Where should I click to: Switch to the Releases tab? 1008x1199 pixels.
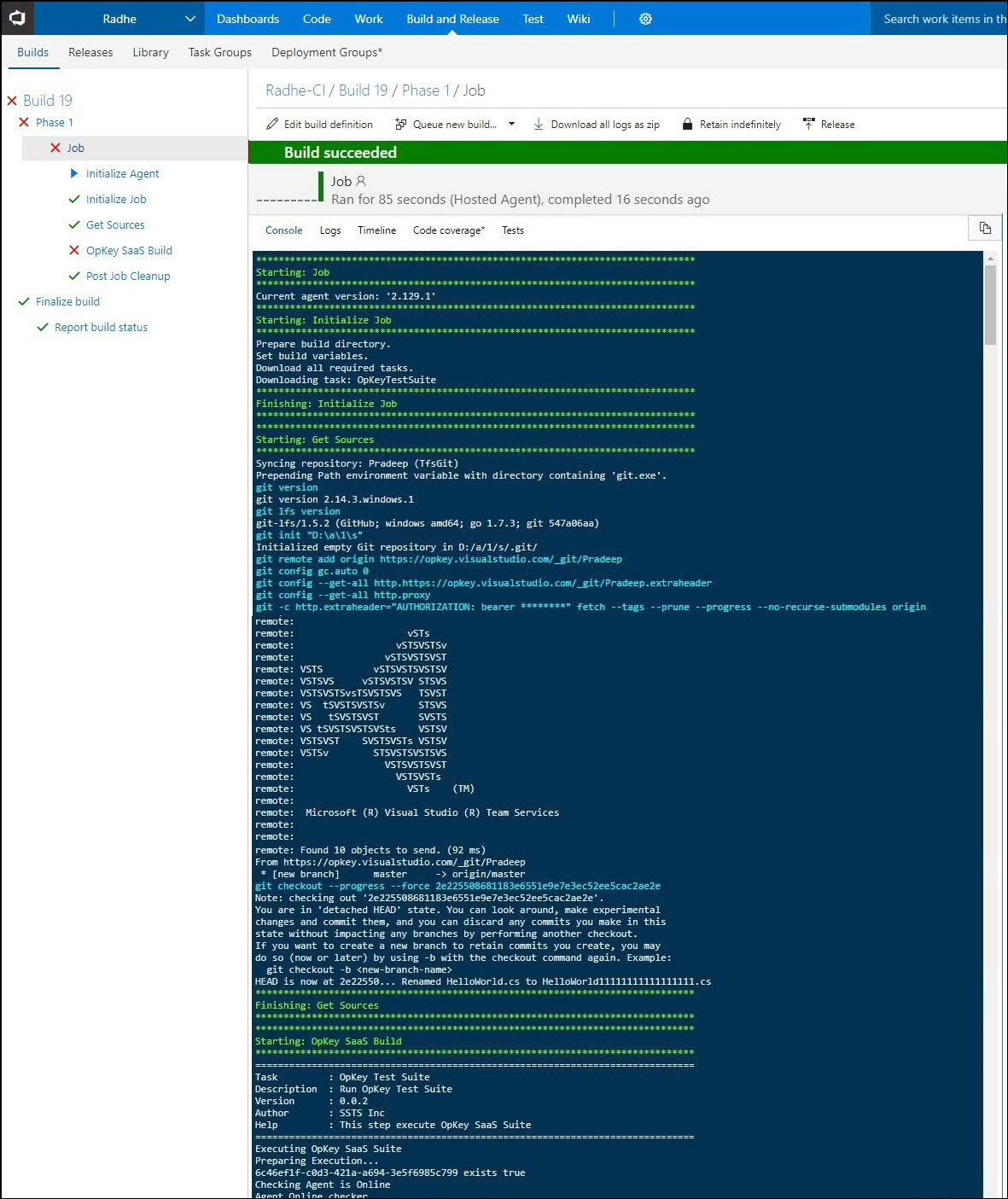[90, 52]
